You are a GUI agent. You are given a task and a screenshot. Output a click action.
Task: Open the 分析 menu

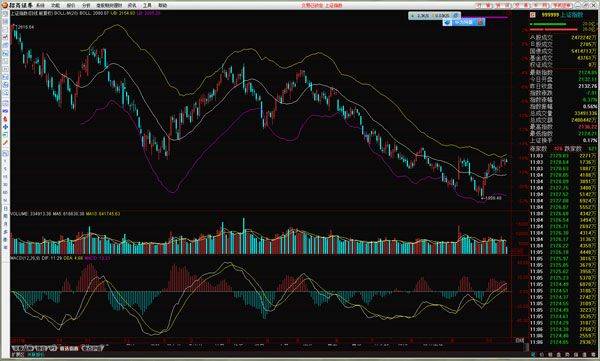tap(86, 5)
